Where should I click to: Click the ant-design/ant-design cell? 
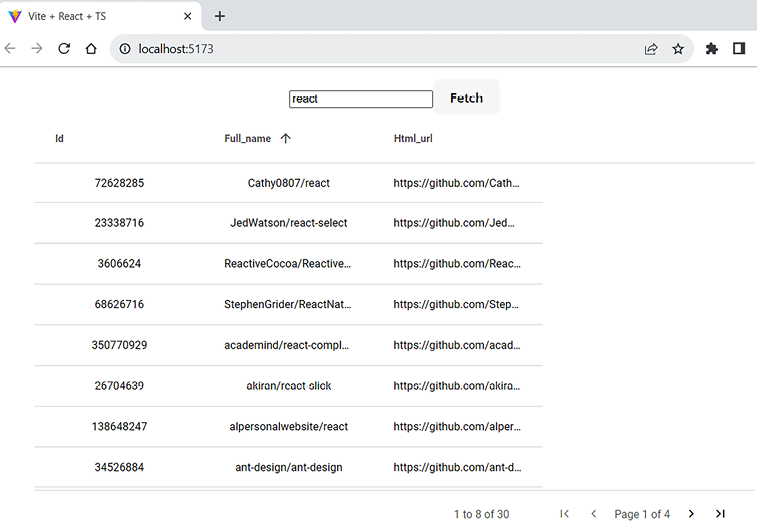288,467
